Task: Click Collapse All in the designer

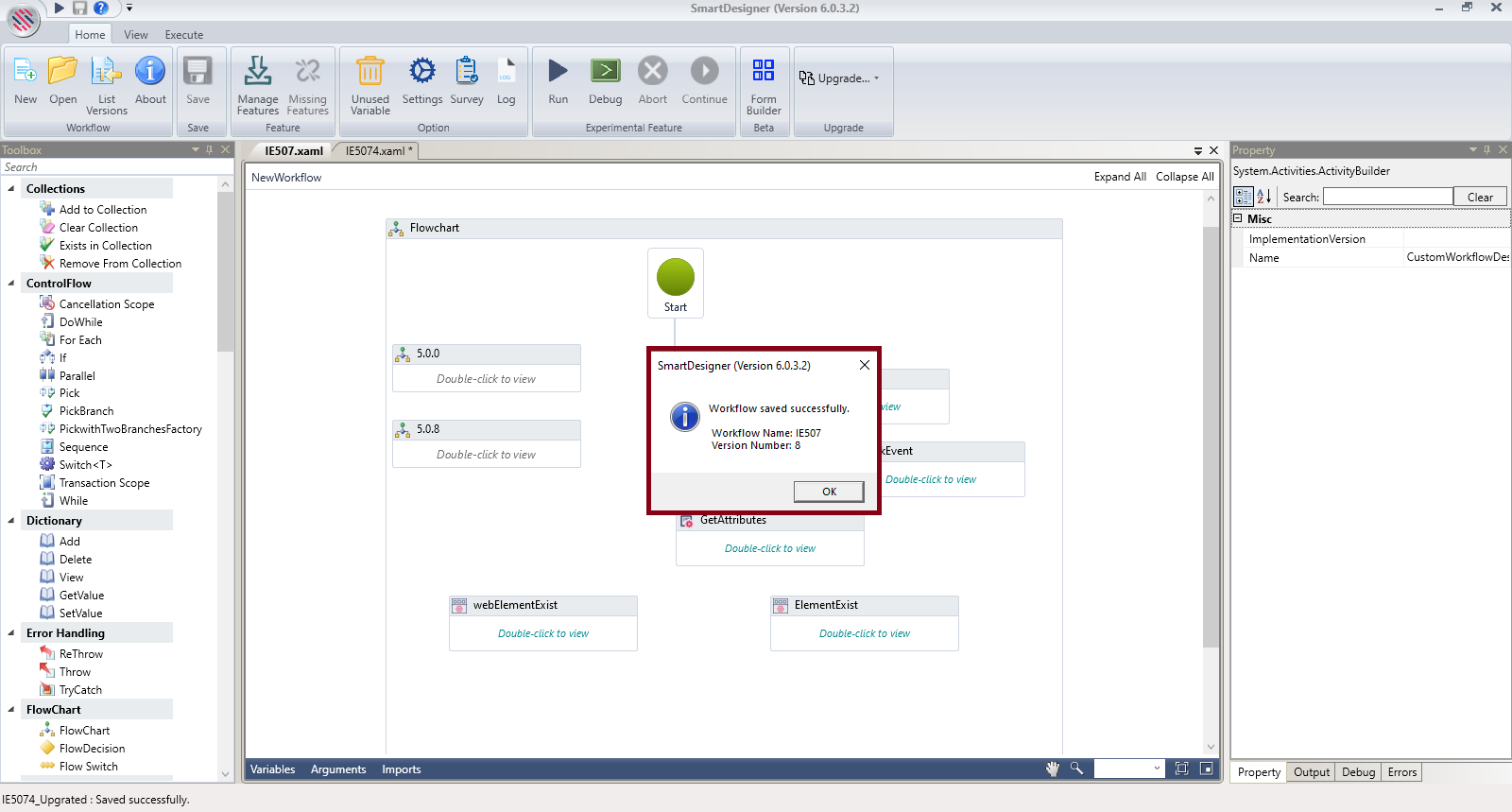Action: [1185, 177]
